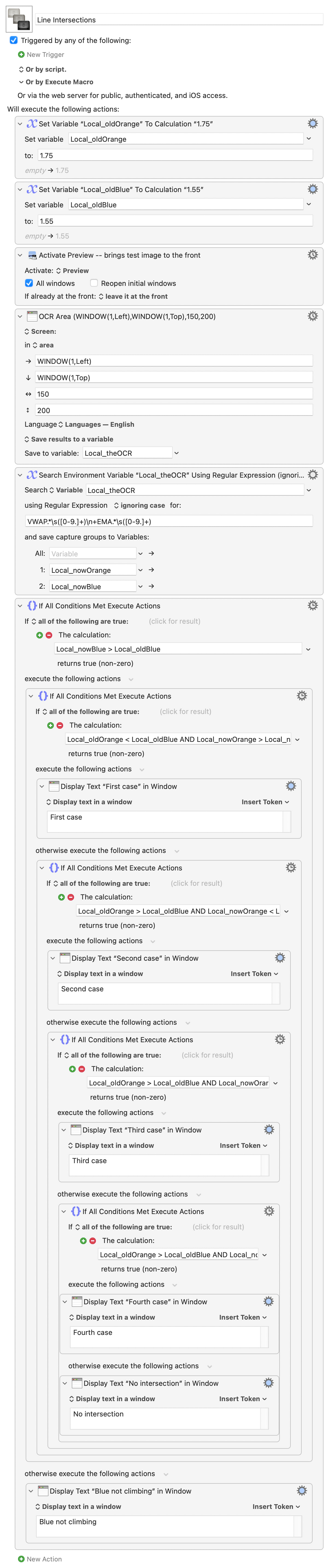The height and width of the screenshot is (1568, 329).
Task: Click New Action link
Action: click(44, 1559)
